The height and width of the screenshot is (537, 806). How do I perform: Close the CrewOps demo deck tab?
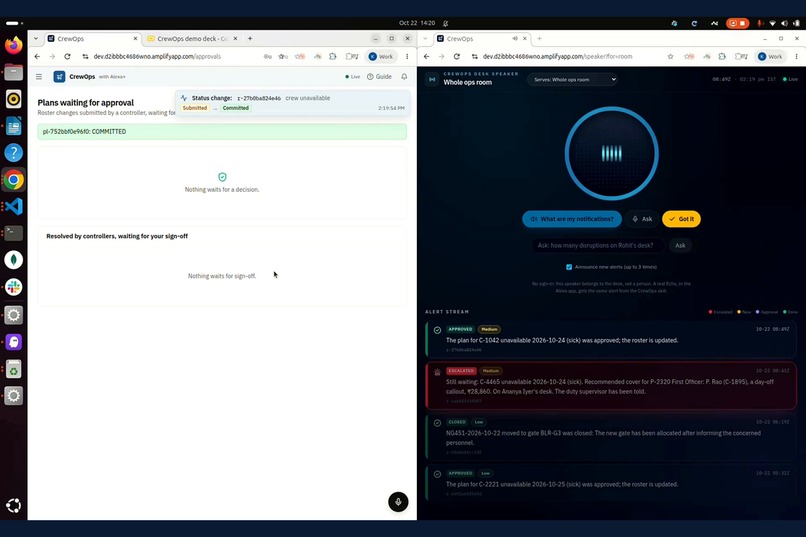235,39
